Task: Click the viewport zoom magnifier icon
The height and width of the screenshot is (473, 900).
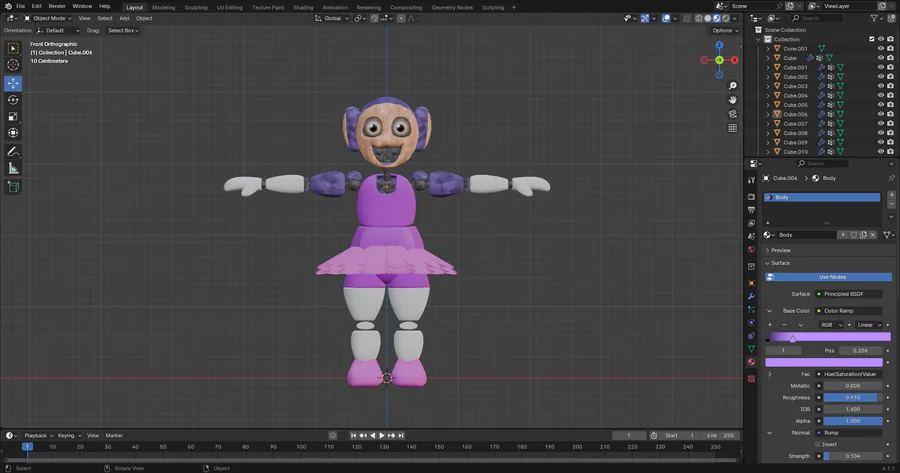Action: coord(732,86)
